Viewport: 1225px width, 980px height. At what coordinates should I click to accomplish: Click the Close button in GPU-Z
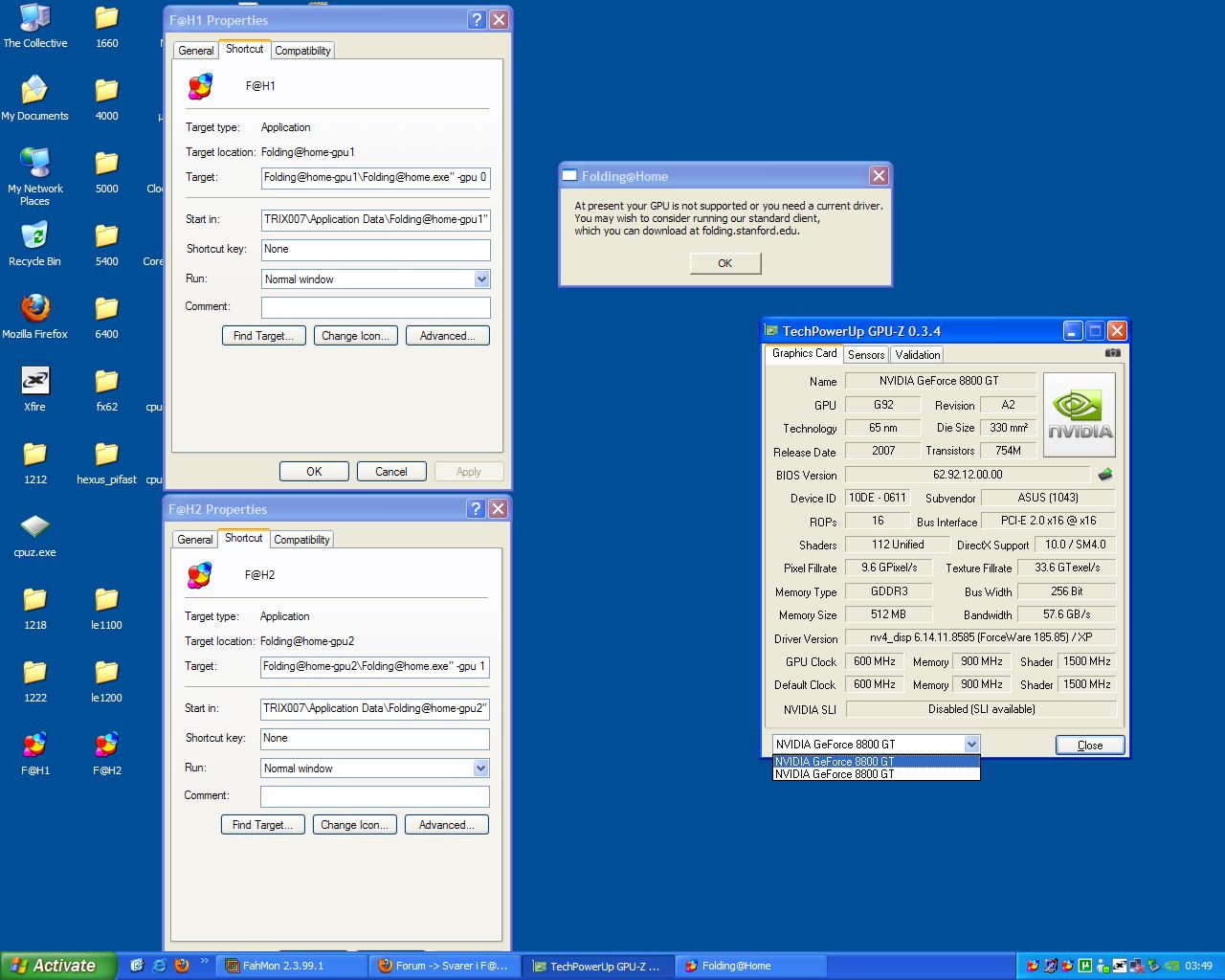(x=1090, y=746)
